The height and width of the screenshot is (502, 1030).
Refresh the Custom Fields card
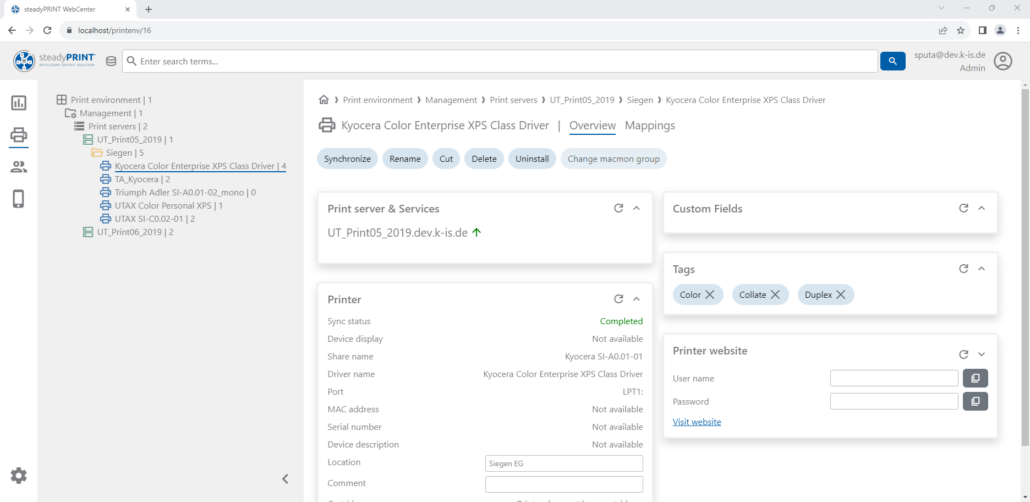[964, 208]
